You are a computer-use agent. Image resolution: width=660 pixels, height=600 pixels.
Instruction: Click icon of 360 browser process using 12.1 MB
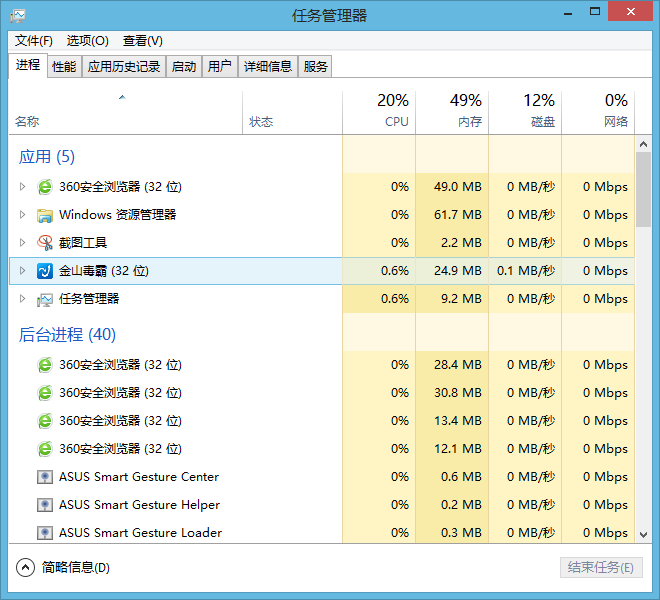[45, 449]
